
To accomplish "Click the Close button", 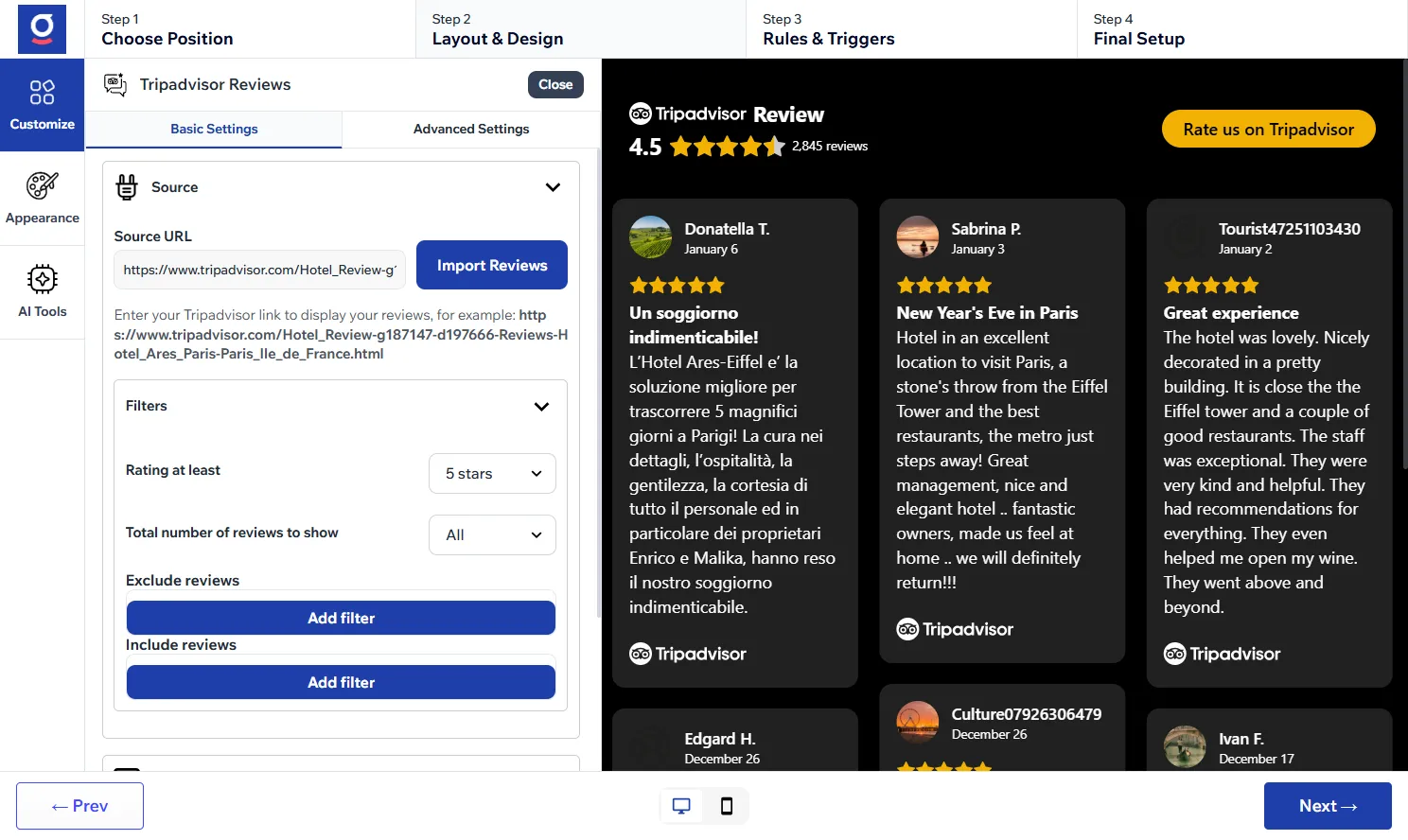I will [555, 84].
